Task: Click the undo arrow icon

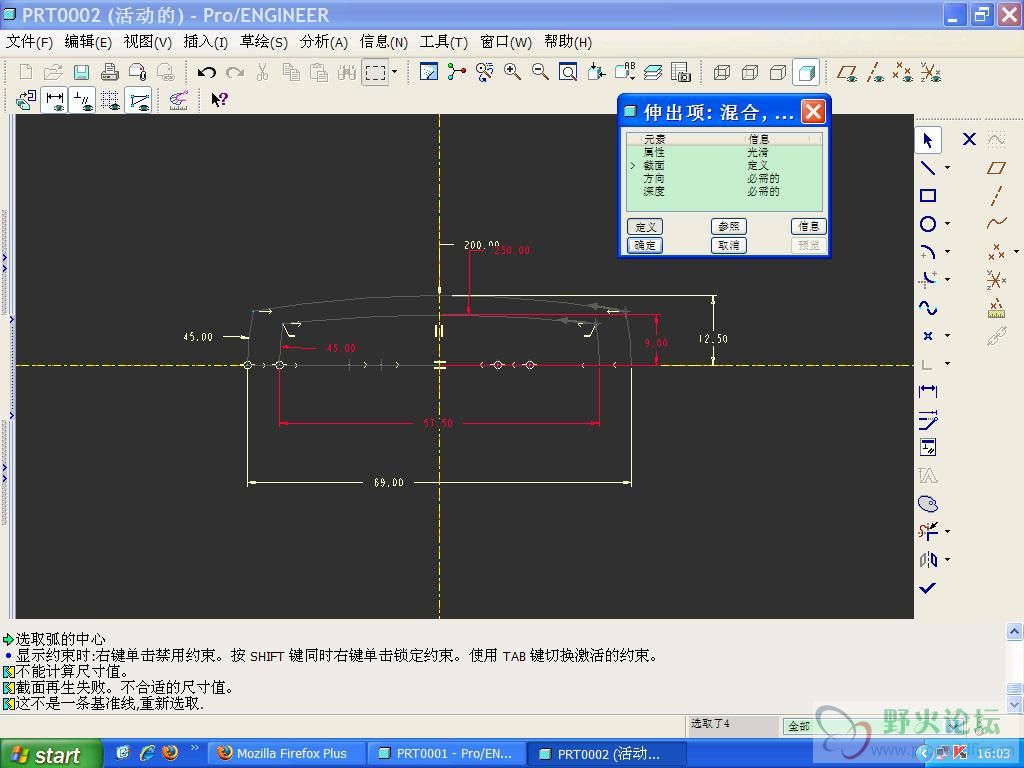Action: (207, 72)
